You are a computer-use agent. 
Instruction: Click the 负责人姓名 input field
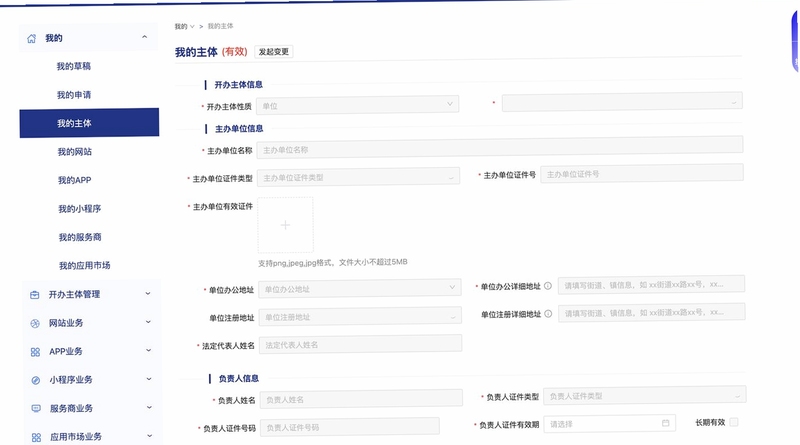pyautogui.click(x=361, y=399)
